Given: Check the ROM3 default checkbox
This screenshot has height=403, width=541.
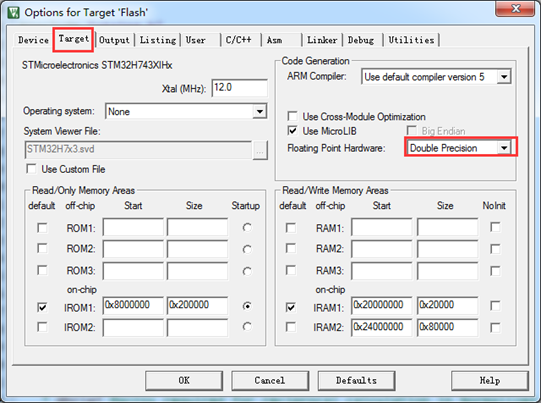Looking at the screenshot, I should coord(42,270).
